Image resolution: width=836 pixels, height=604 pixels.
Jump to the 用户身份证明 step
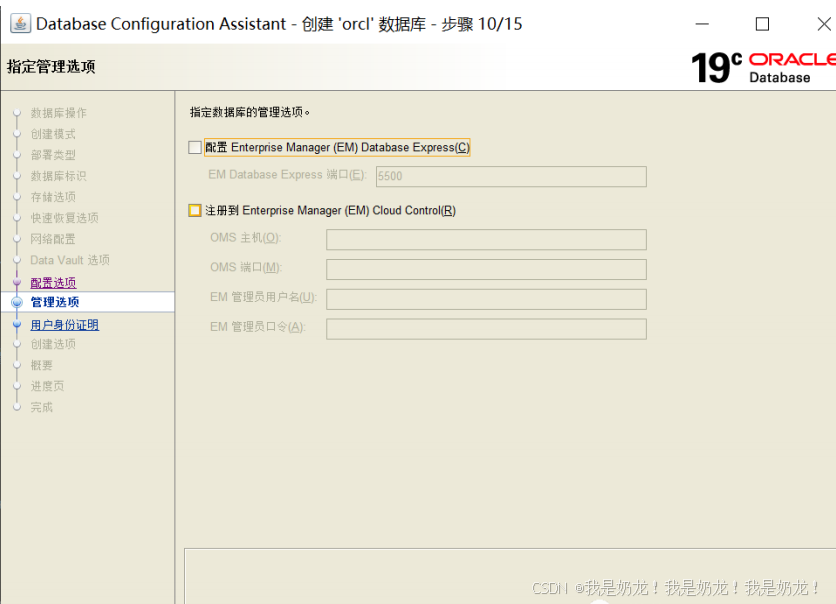[x=65, y=325]
